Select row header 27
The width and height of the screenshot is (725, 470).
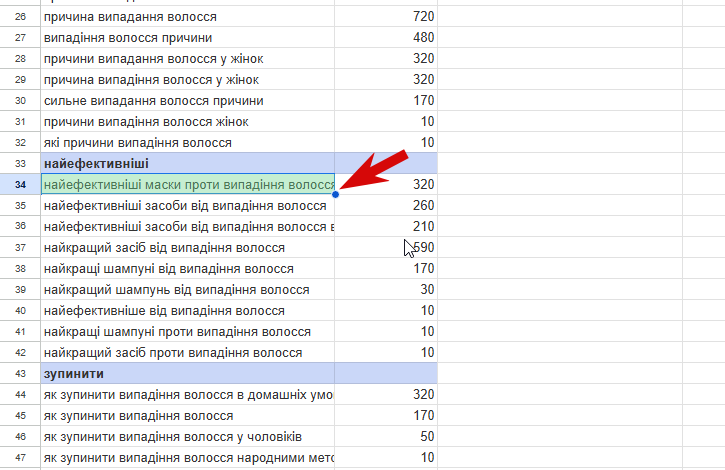tap(20, 37)
